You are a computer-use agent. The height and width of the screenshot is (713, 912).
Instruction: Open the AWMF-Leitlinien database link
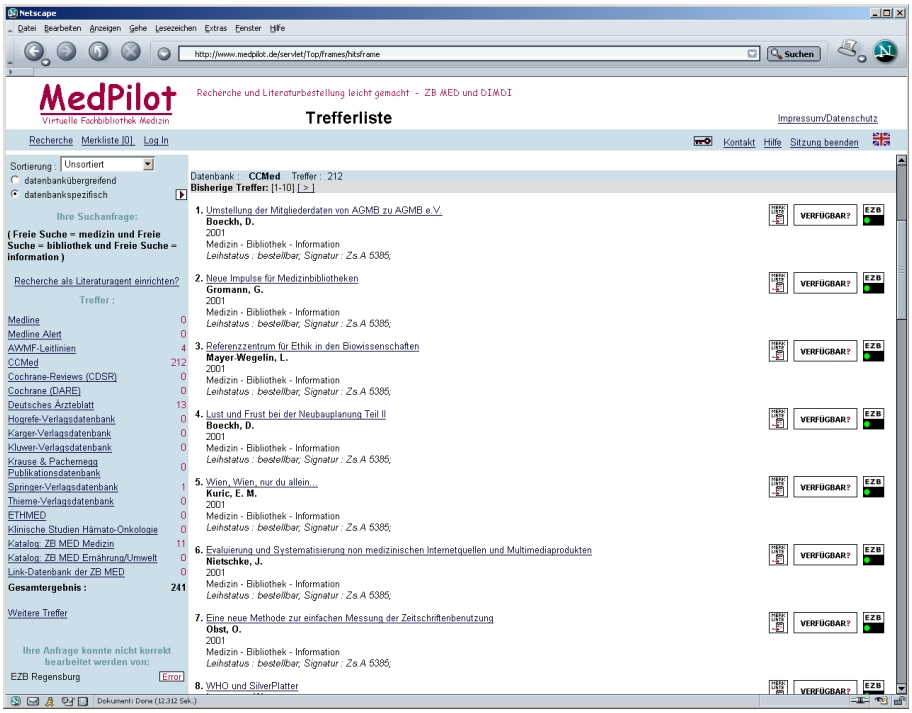tap(41, 348)
